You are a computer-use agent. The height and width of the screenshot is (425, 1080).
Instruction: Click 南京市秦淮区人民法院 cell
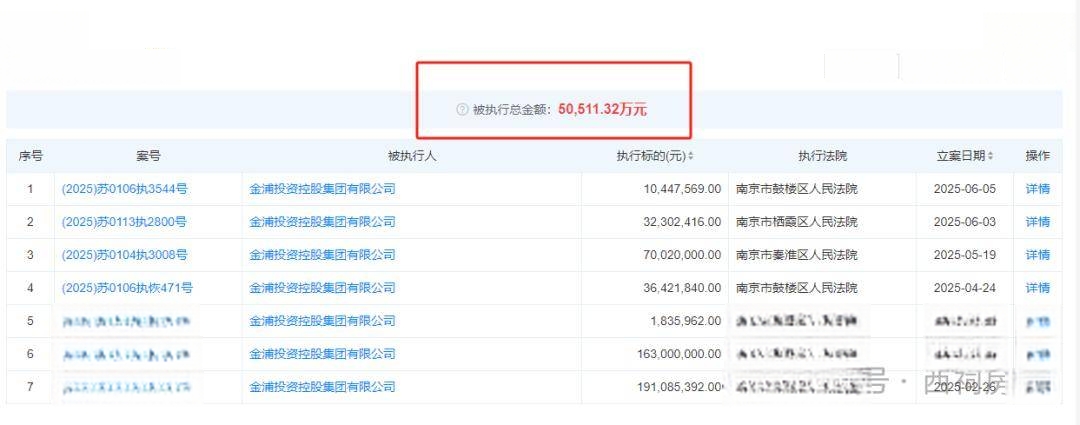[x=797, y=255]
